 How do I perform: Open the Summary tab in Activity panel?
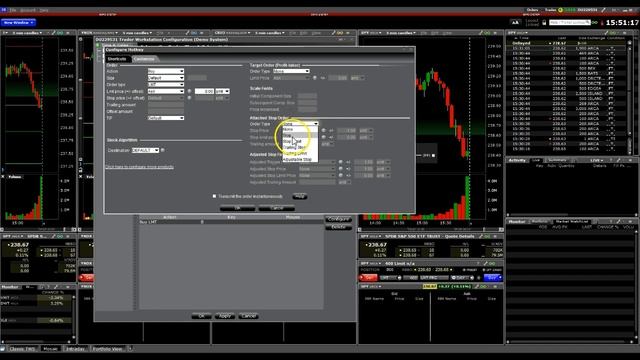click(557, 160)
